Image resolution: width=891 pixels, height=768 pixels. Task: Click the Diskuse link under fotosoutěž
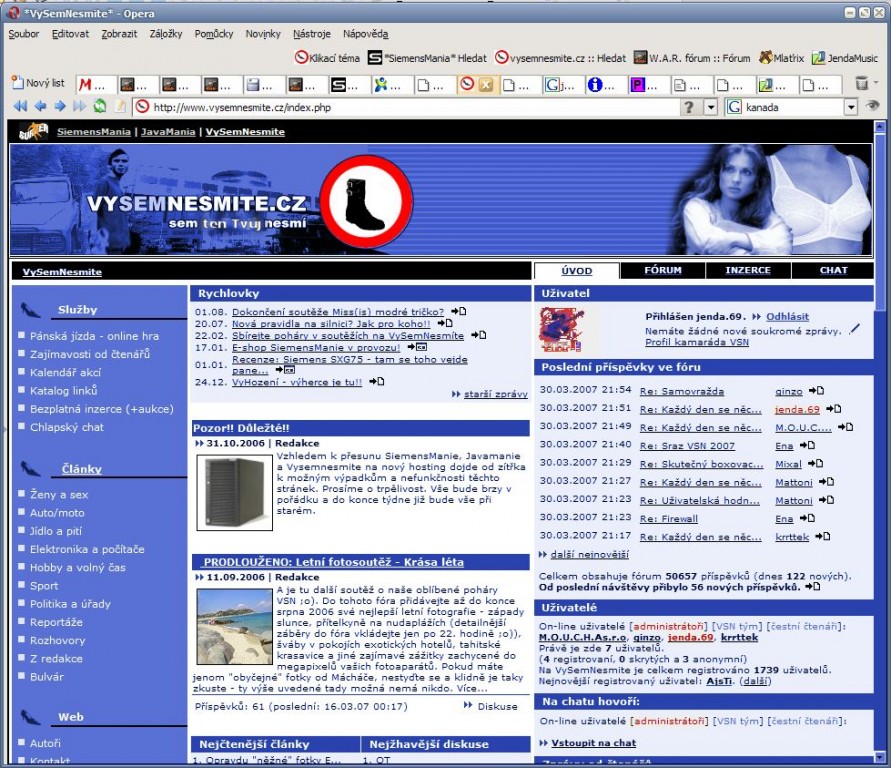[x=497, y=706]
